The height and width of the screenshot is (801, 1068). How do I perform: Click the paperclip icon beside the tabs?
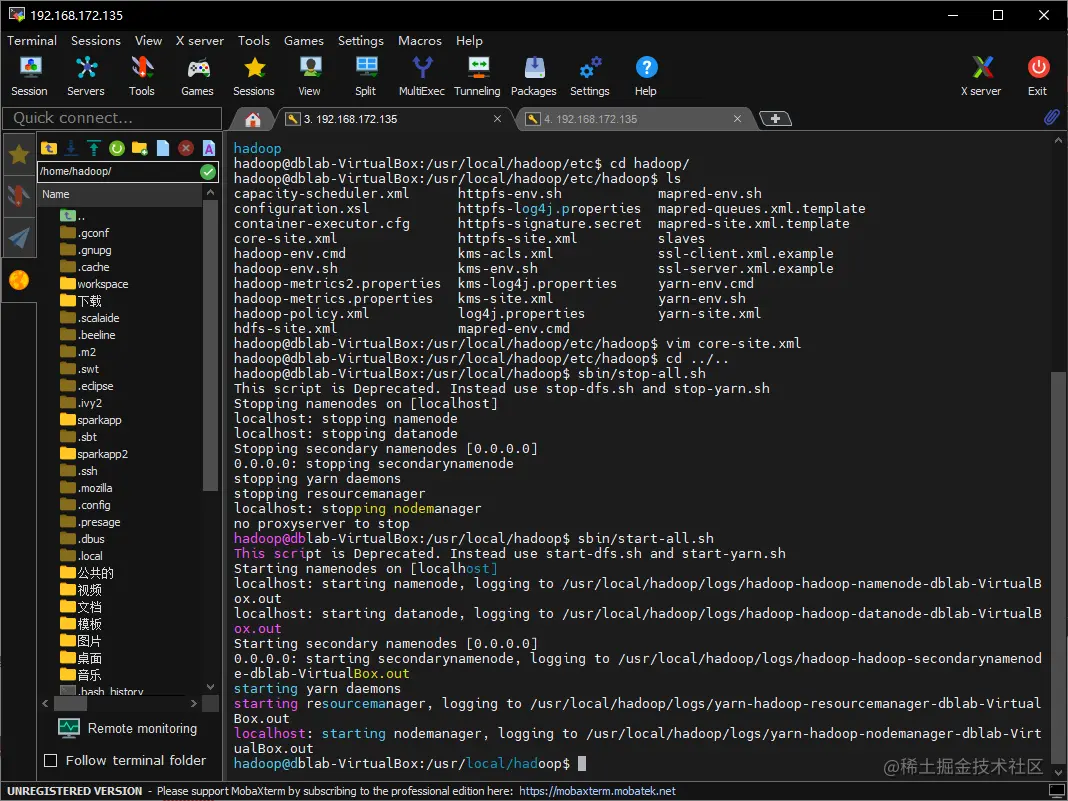pos(1051,118)
